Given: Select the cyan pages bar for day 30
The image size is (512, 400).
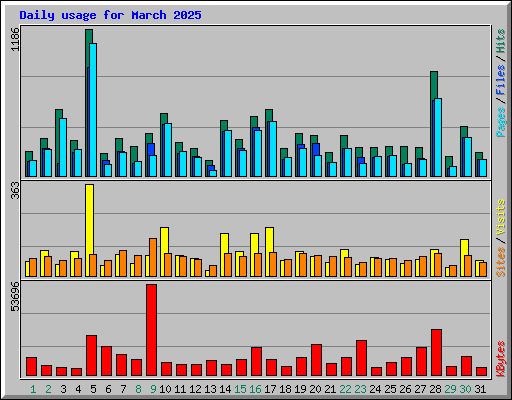Looking at the screenshot, I should point(468,157).
